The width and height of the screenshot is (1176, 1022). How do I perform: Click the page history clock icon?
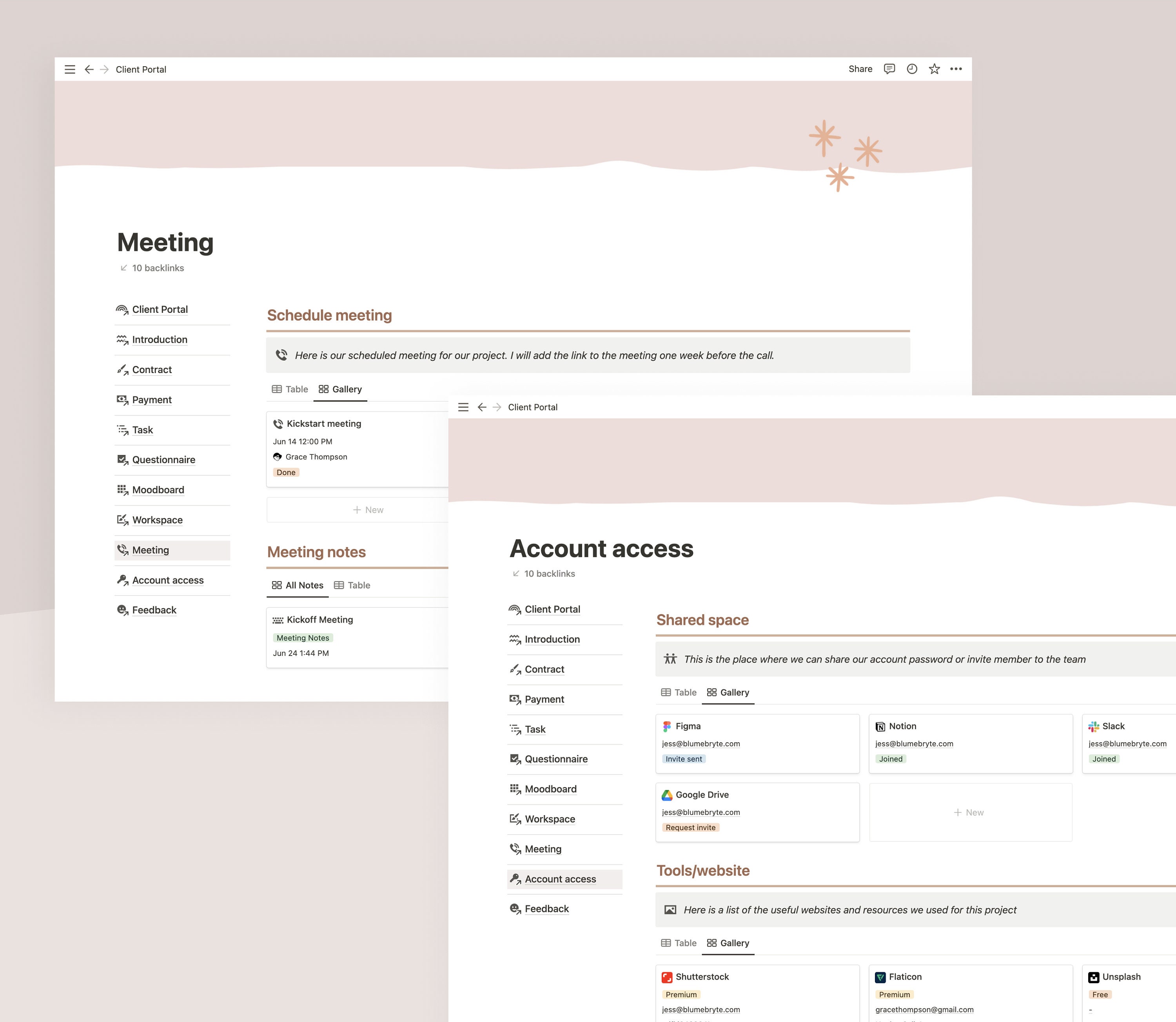tap(911, 69)
